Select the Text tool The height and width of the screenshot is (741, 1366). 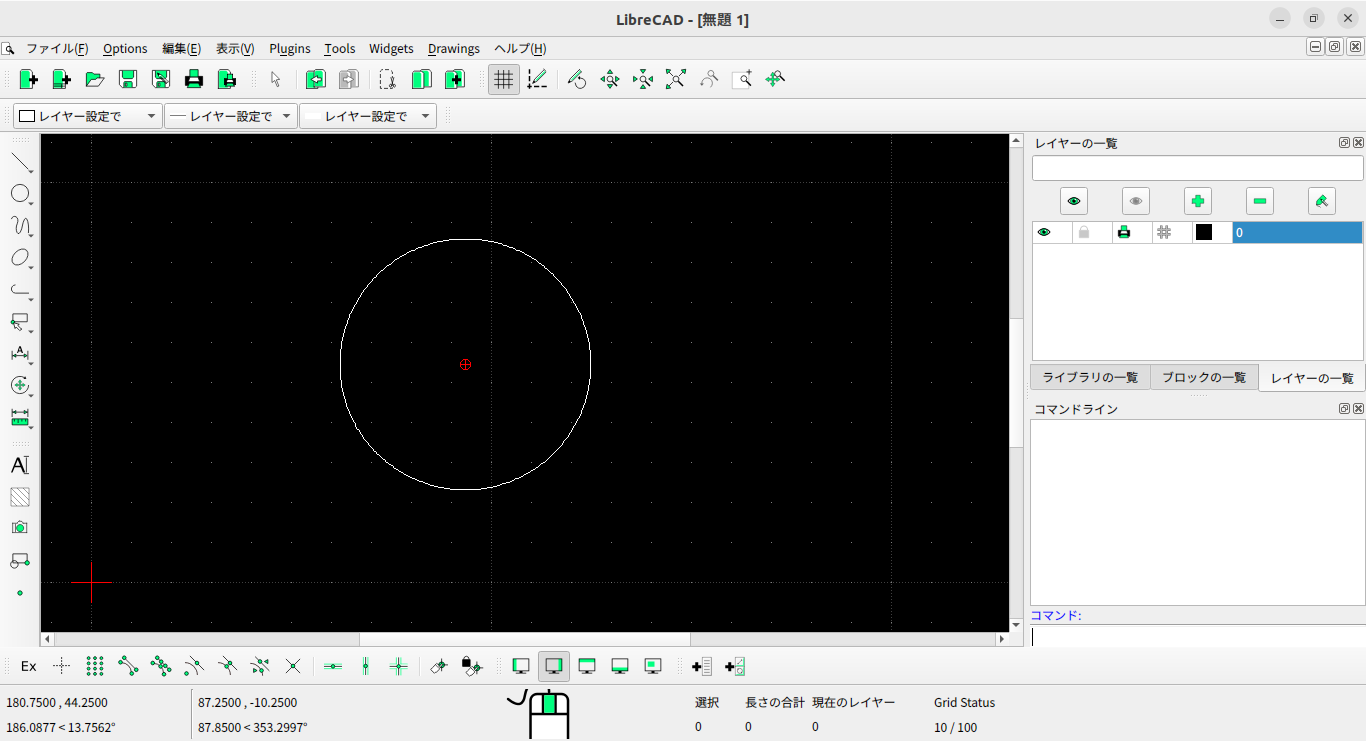click(18, 465)
